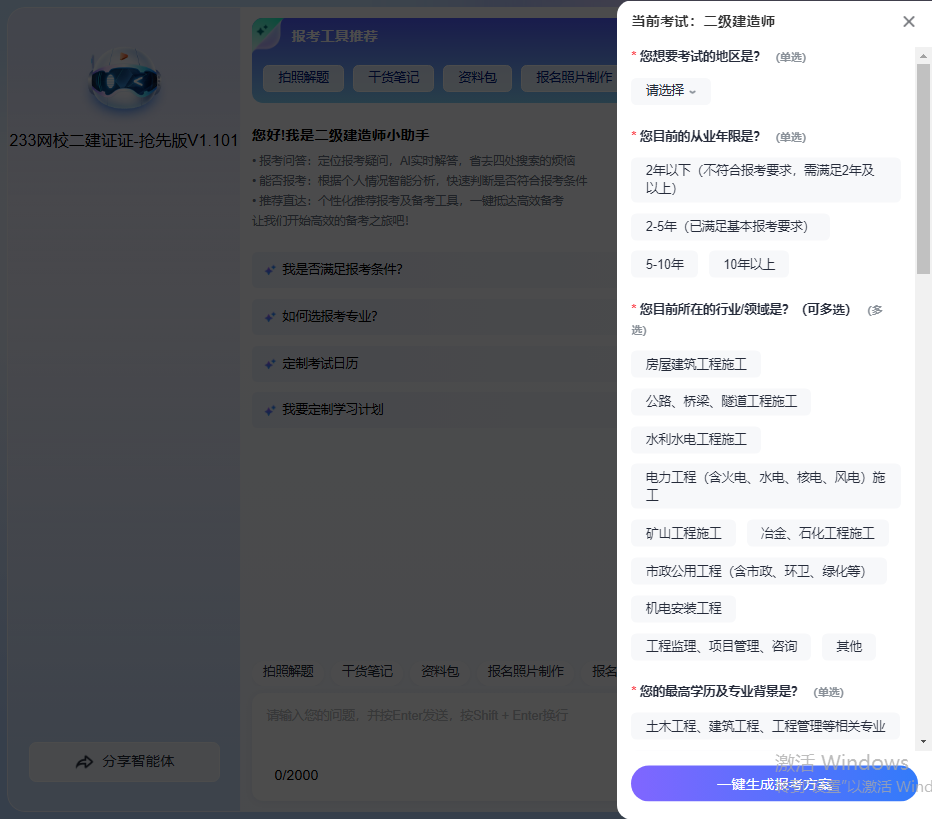
Task: Close the 当前考试 panel with X icon
Action: pos(908,21)
